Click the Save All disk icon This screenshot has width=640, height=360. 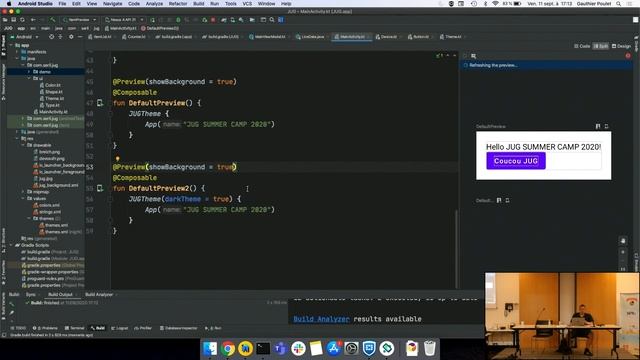click(x=13, y=20)
